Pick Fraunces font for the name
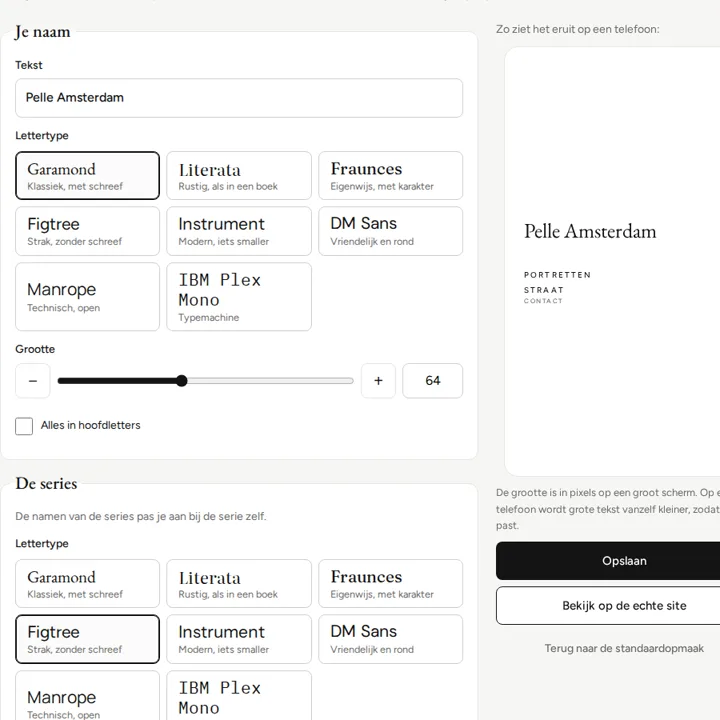Screen dimensions: 720x720 (390, 175)
